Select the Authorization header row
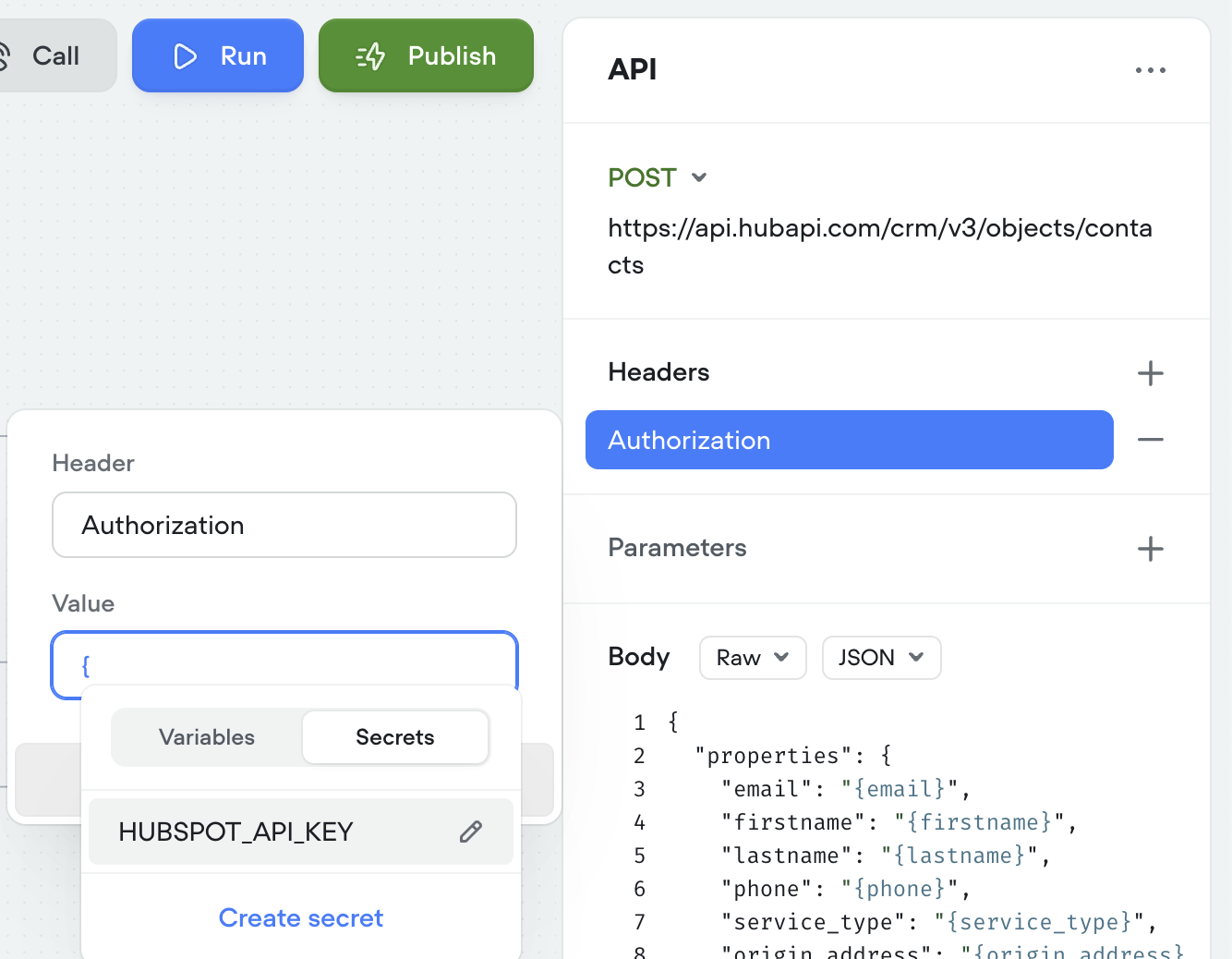1232x959 pixels. click(x=849, y=440)
